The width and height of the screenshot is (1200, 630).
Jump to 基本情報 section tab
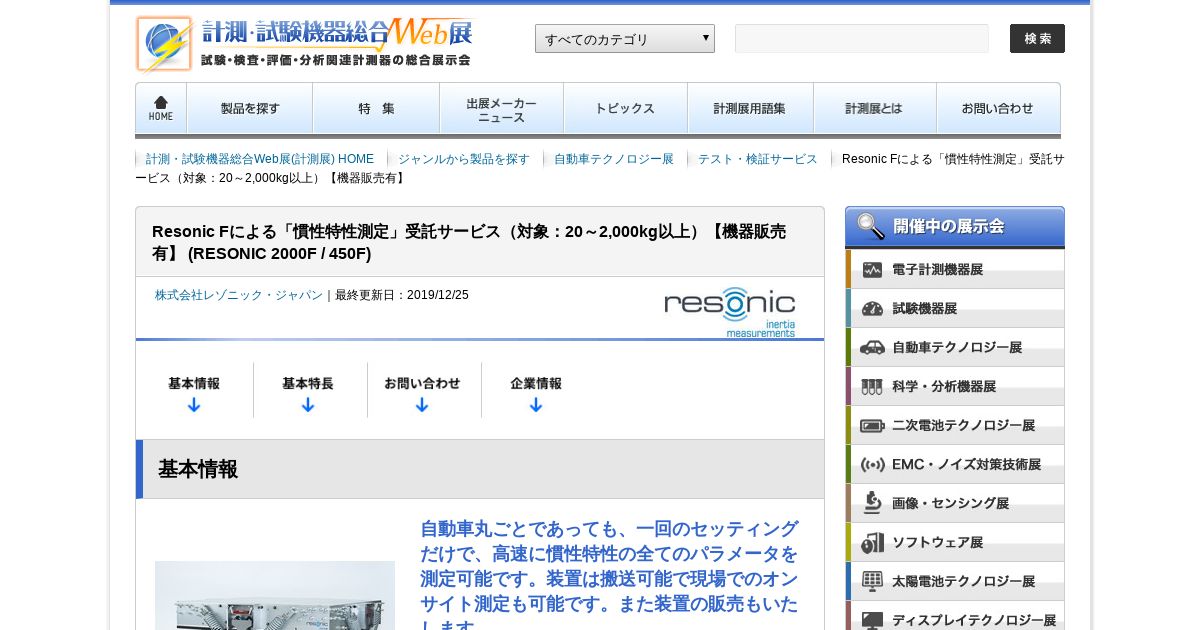tap(194, 390)
